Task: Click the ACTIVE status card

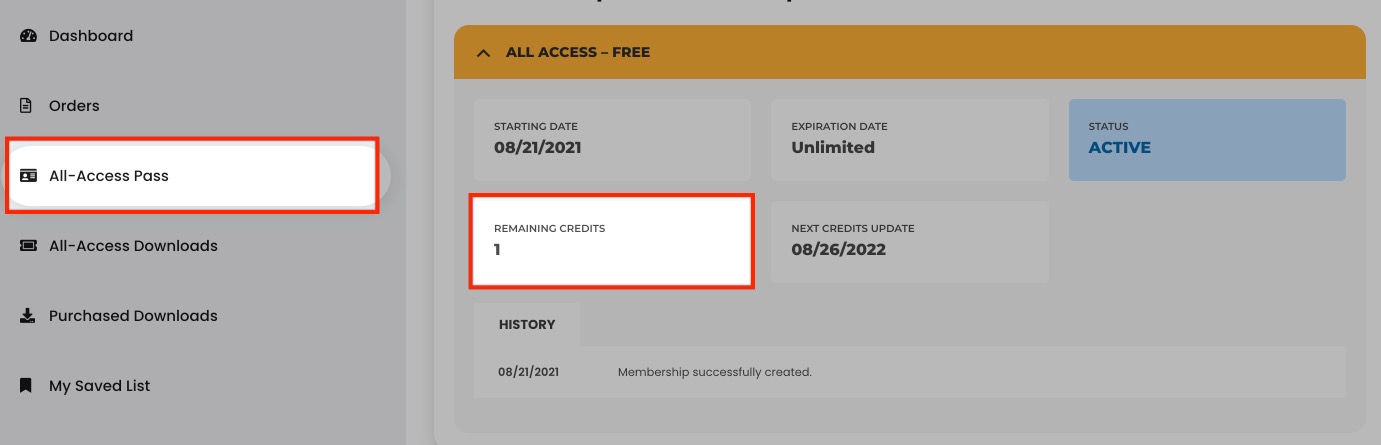Action: tap(1207, 140)
